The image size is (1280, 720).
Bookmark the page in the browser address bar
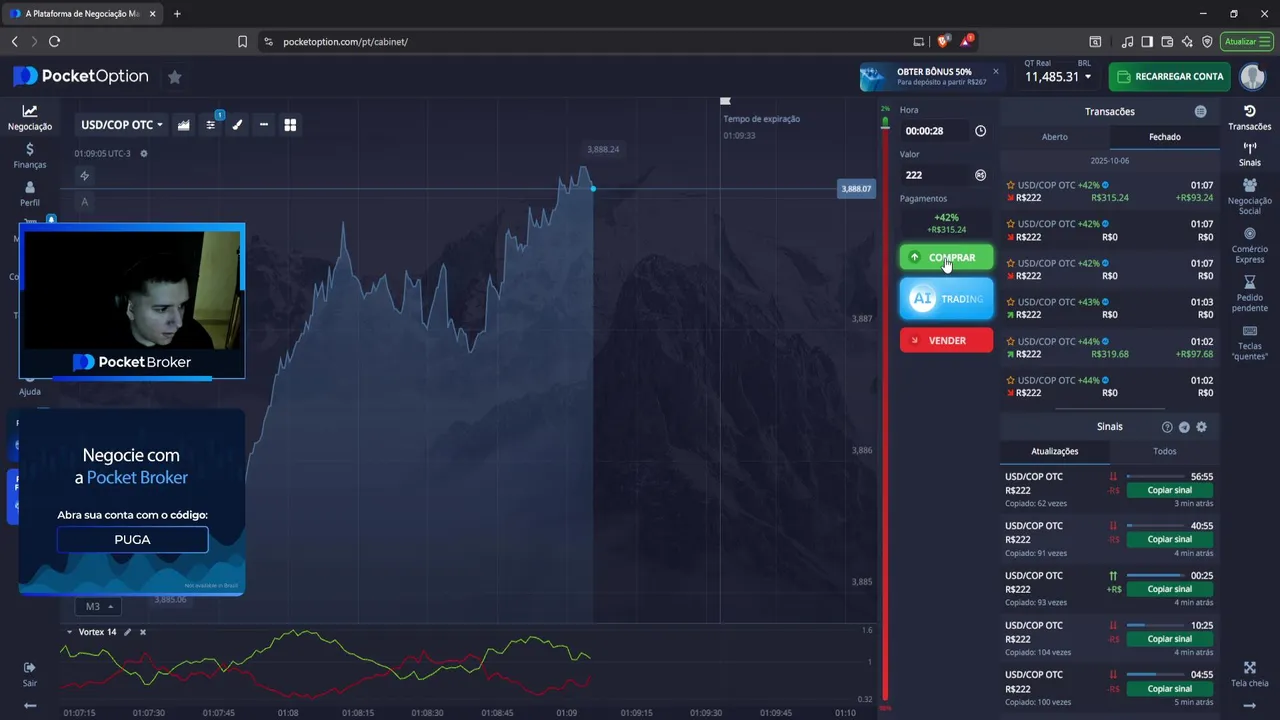[242, 42]
